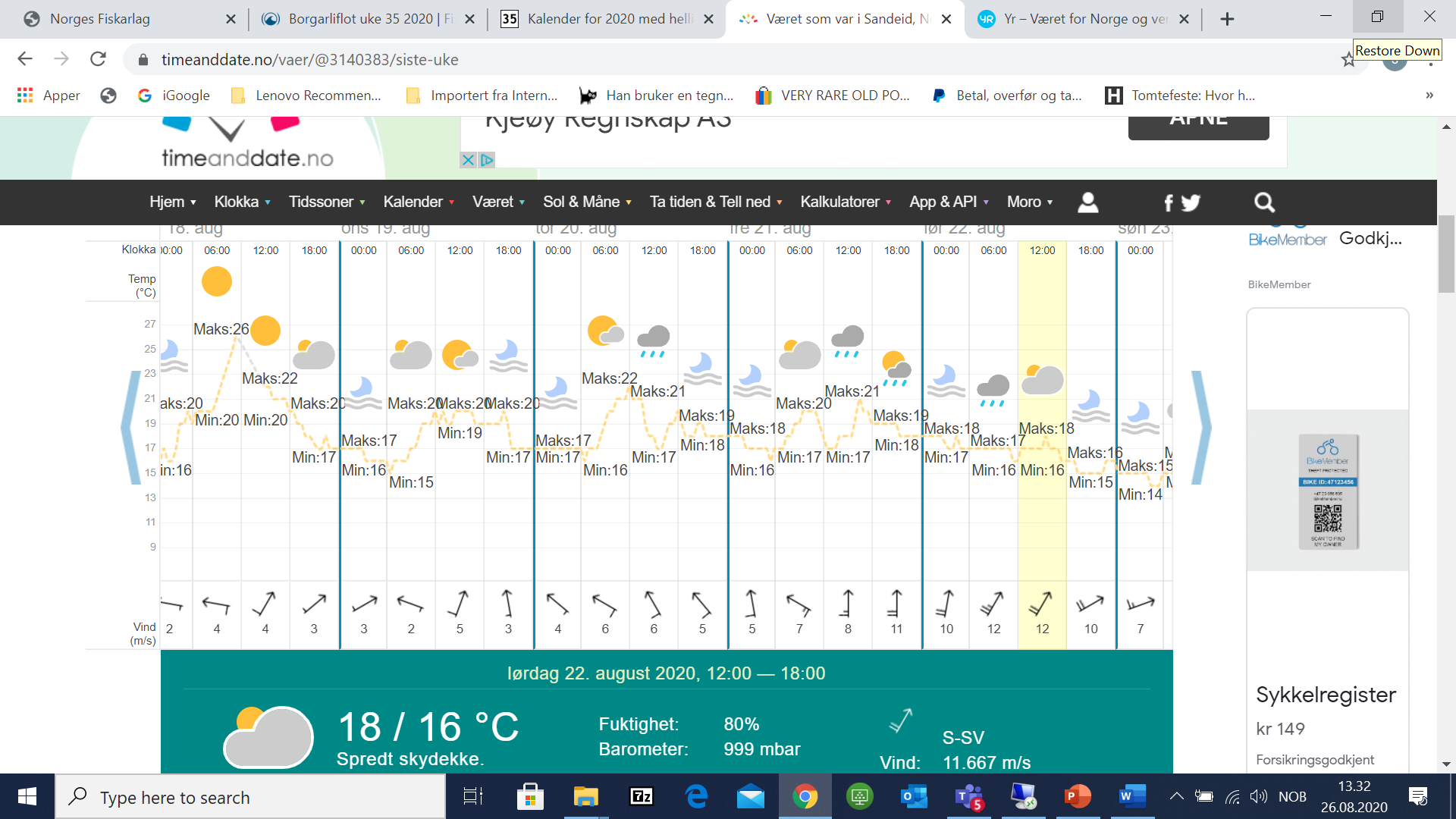This screenshot has width=1456, height=819.
Task: Click the timeanddate.no logo
Action: tap(247, 144)
